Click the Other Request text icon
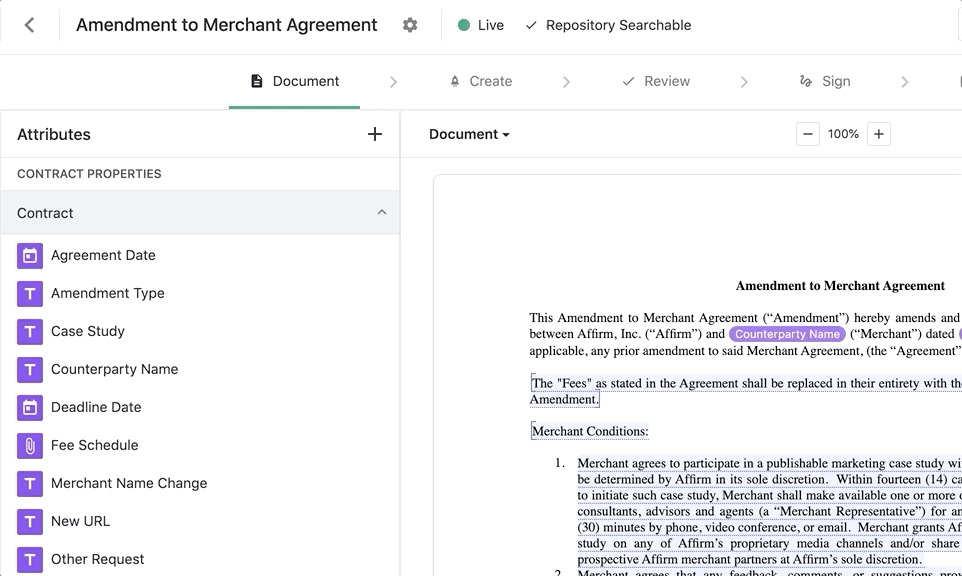Image resolution: width=962 pixels, height=576 pixels. click(x=29, y=560)
